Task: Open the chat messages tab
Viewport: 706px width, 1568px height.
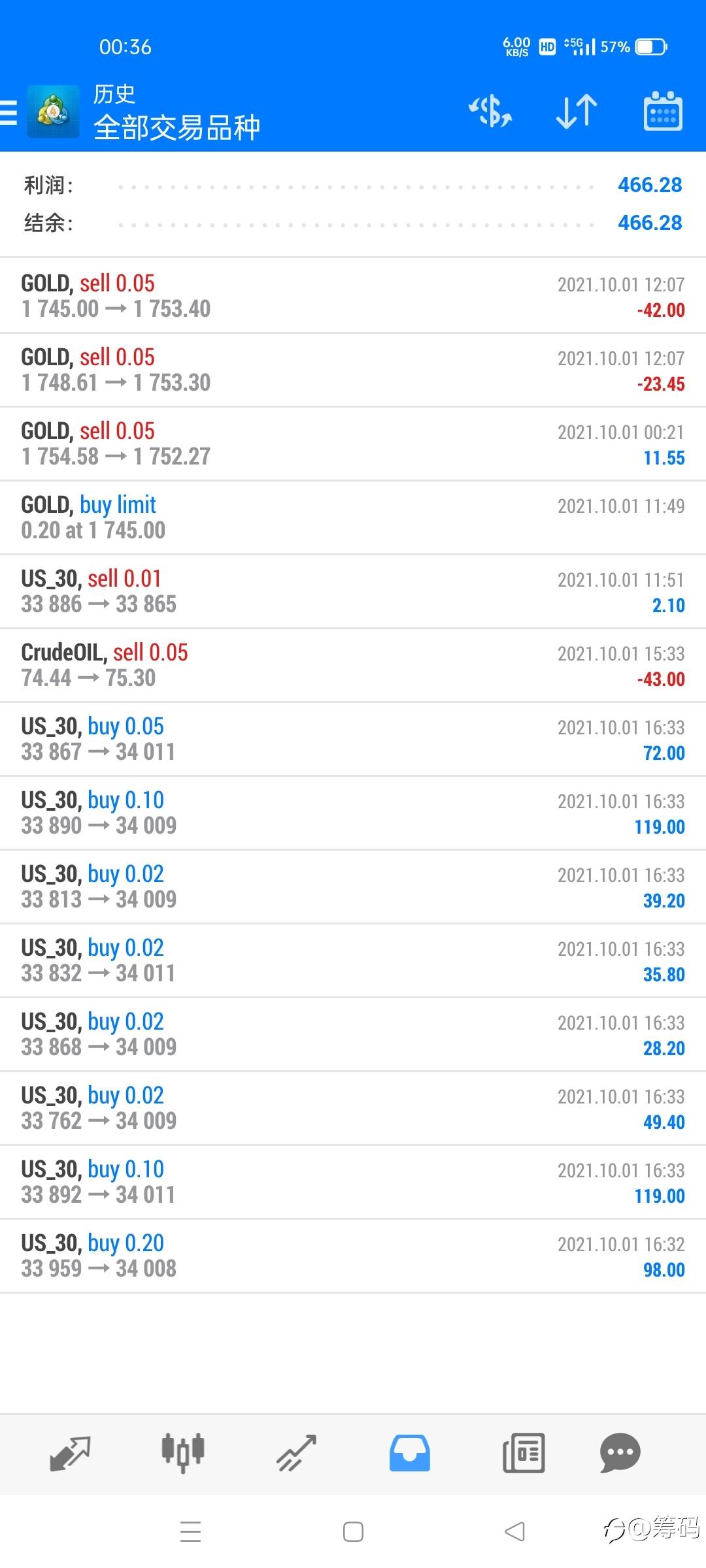Action: click(x=620, y=1453)
